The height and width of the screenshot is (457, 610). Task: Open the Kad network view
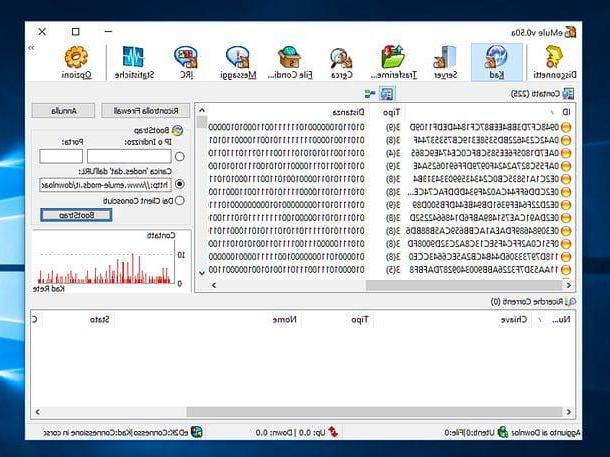[x=496, y=62]
